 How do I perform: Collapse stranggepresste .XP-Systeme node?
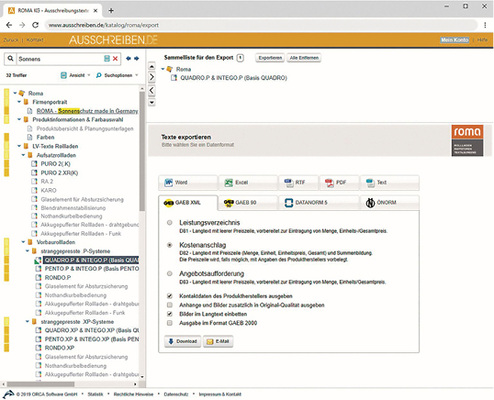pyautogui.click(x=27, y=322)
